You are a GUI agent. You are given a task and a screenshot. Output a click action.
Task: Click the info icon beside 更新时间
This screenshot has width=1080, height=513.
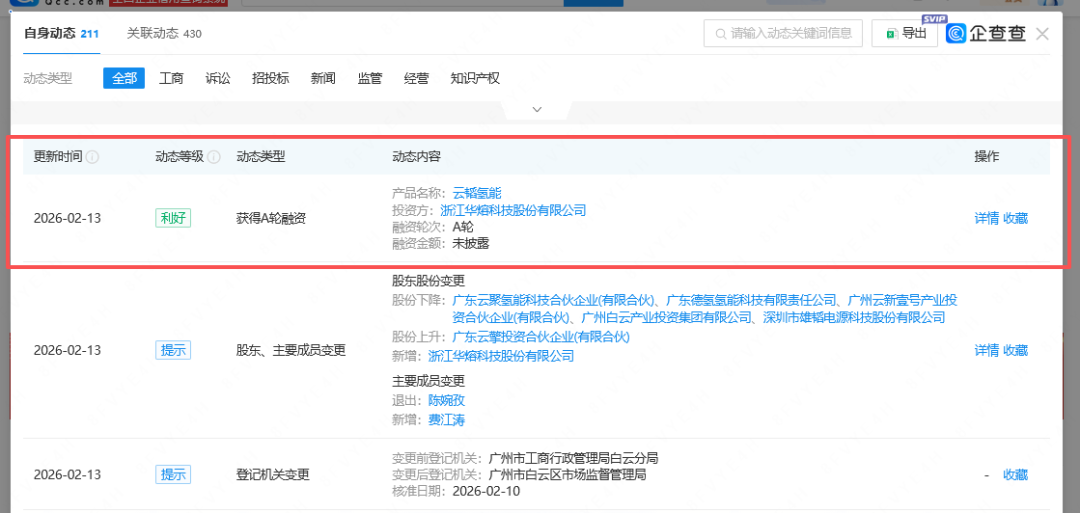[x=93, y=157]
